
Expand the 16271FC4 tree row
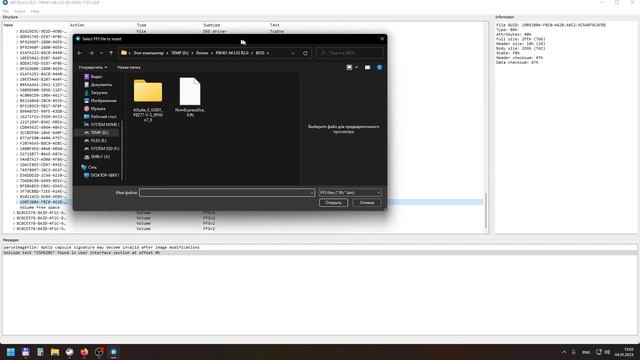(17, 117)
